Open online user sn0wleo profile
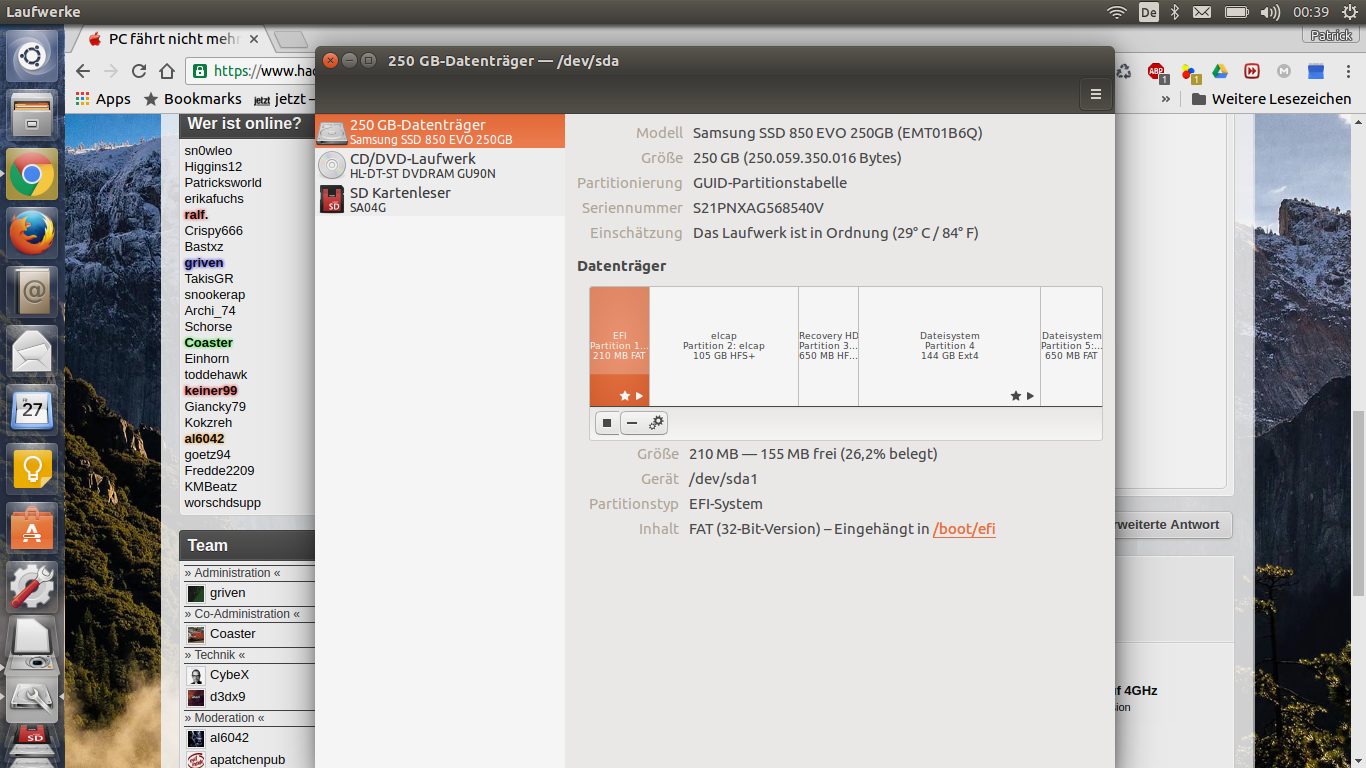 pyautogui.click(x=208, y=151)
